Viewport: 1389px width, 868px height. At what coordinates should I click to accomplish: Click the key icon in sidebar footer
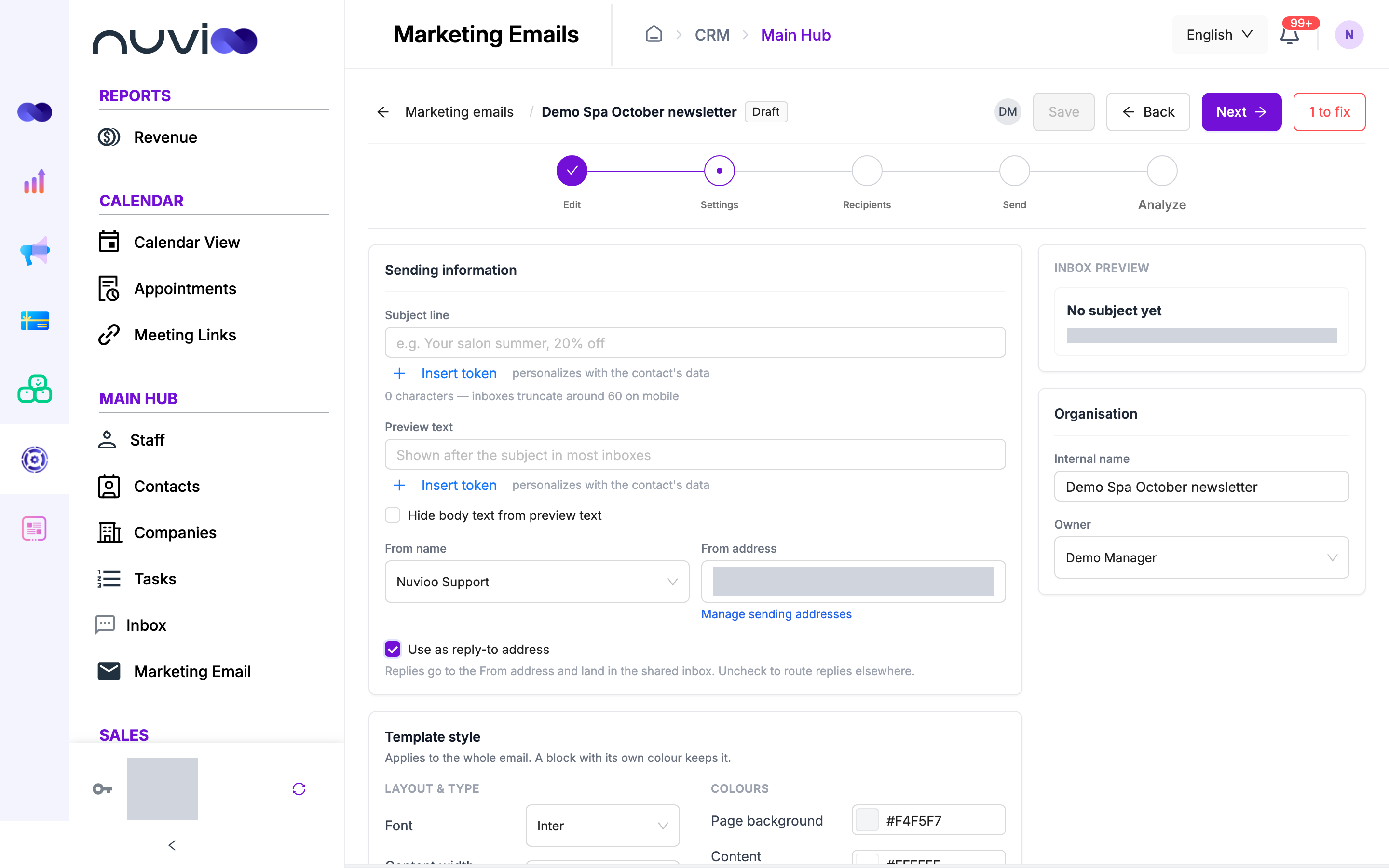tap(102, 789)
